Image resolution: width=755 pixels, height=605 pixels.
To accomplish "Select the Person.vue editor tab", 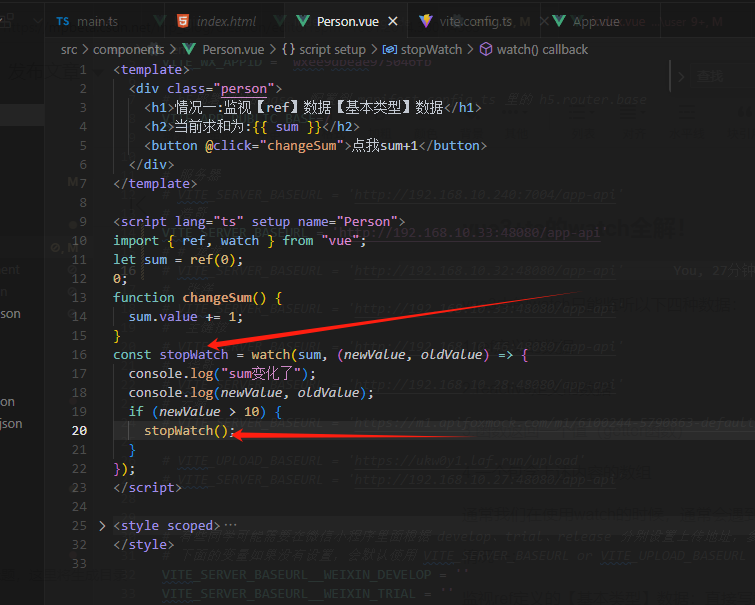I will click(x=347, y=21).
